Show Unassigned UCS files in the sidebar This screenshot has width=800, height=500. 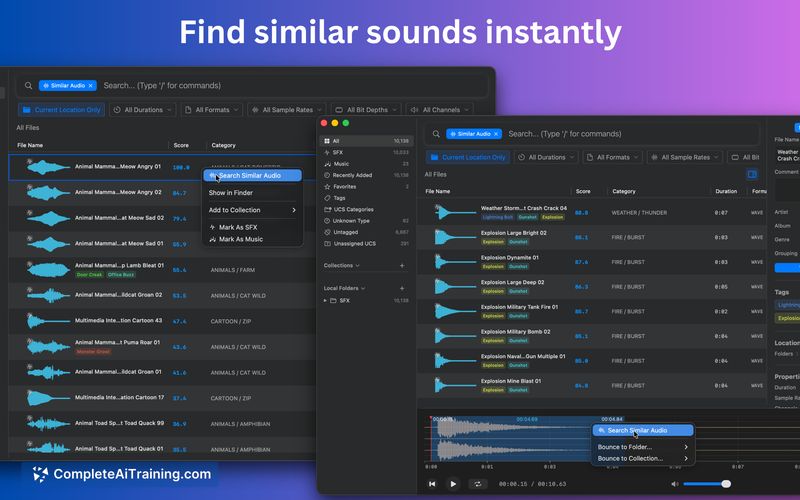coord(366,243)
